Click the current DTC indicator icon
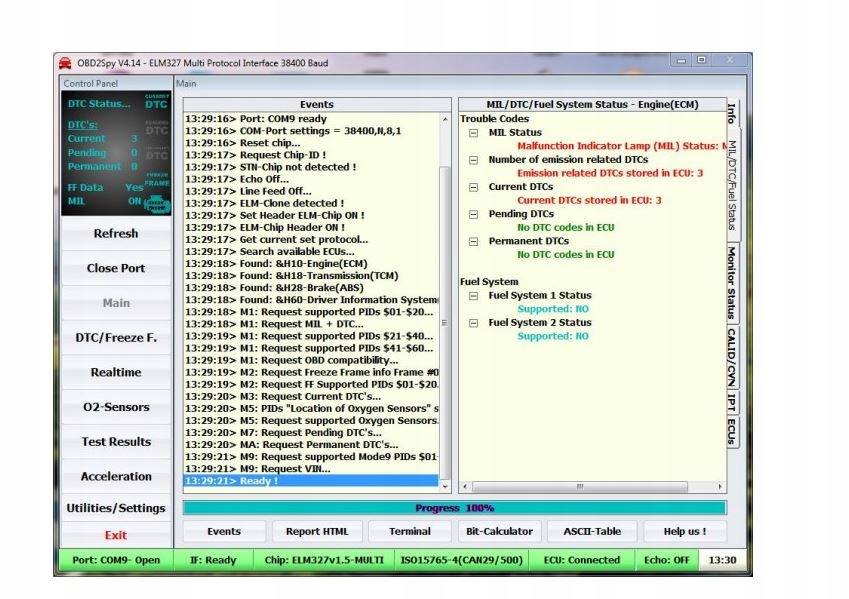 (x=156, y=101)
